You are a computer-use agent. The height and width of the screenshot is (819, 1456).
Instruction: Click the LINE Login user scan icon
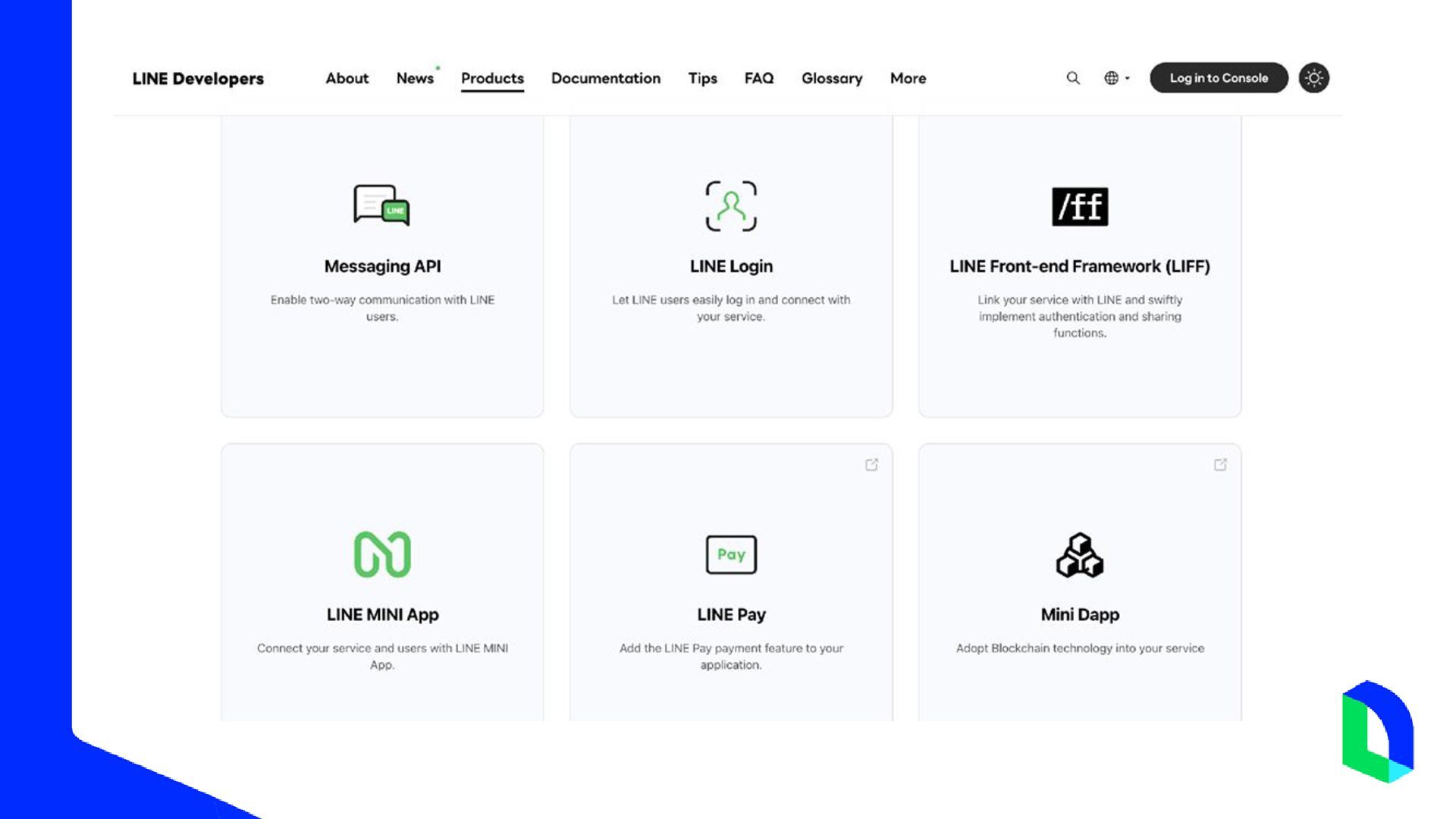click(731, 206)
